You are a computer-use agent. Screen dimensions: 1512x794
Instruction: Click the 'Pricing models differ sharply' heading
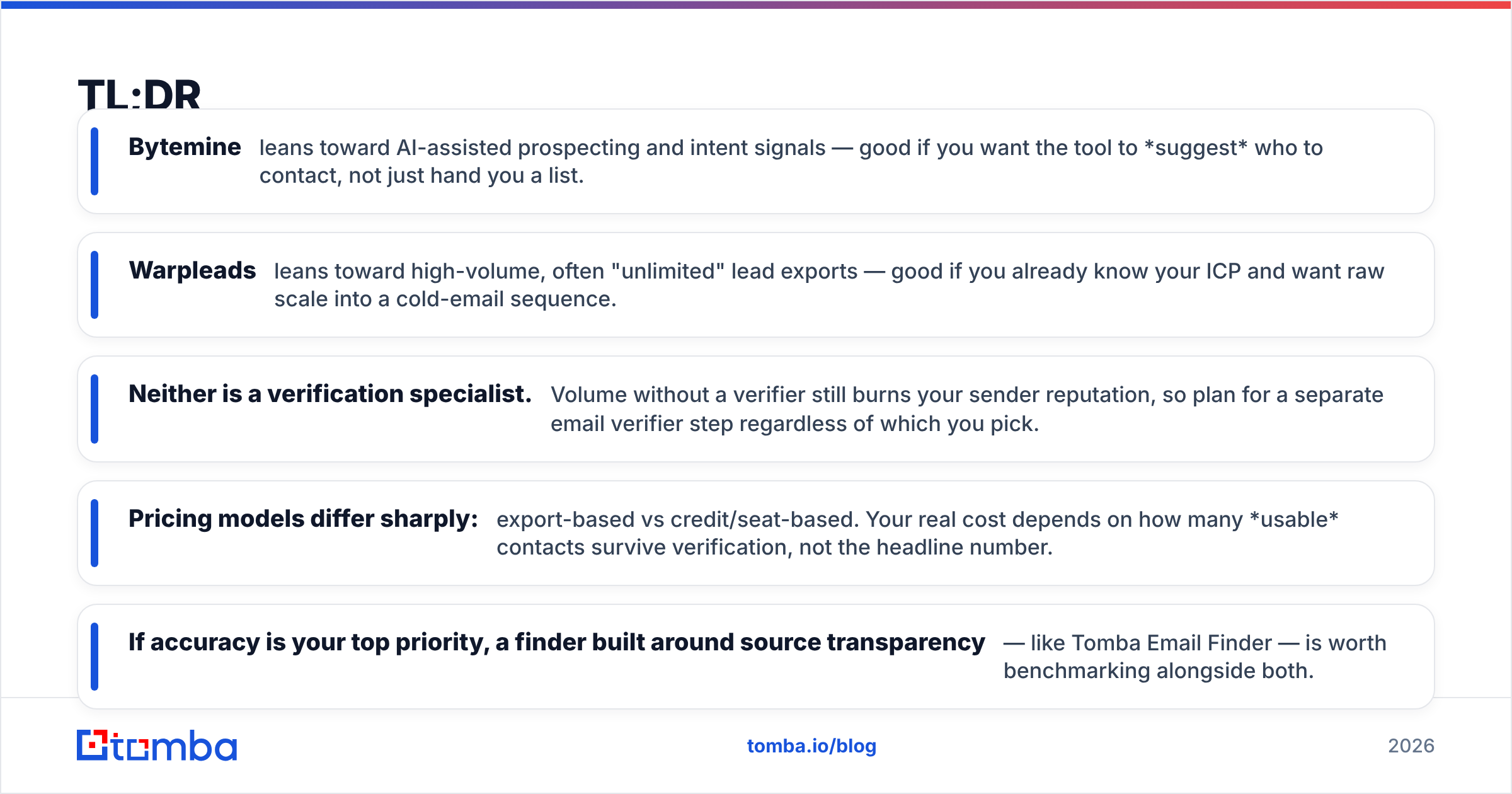point(303,519)
